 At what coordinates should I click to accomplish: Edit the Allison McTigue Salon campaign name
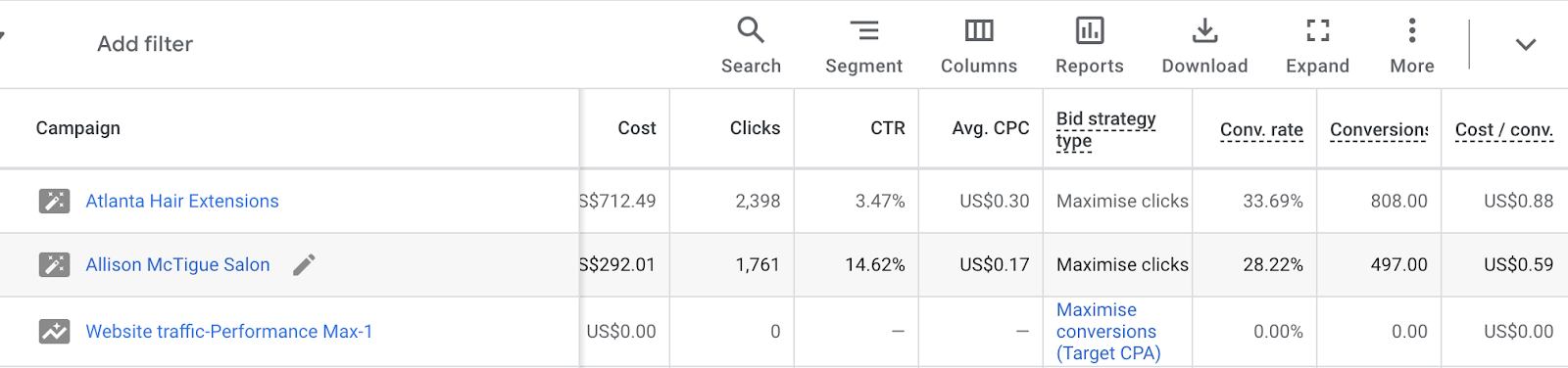(304, 264)
